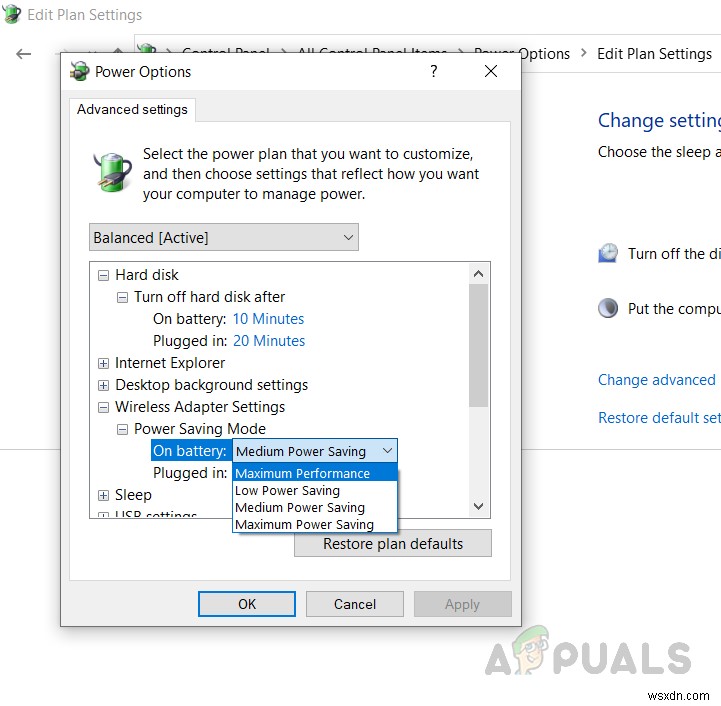The height and width of the screenshot is (706, 721).
Task: Collapse the Hard disk tree node
Action: click(x=103, y=276)
